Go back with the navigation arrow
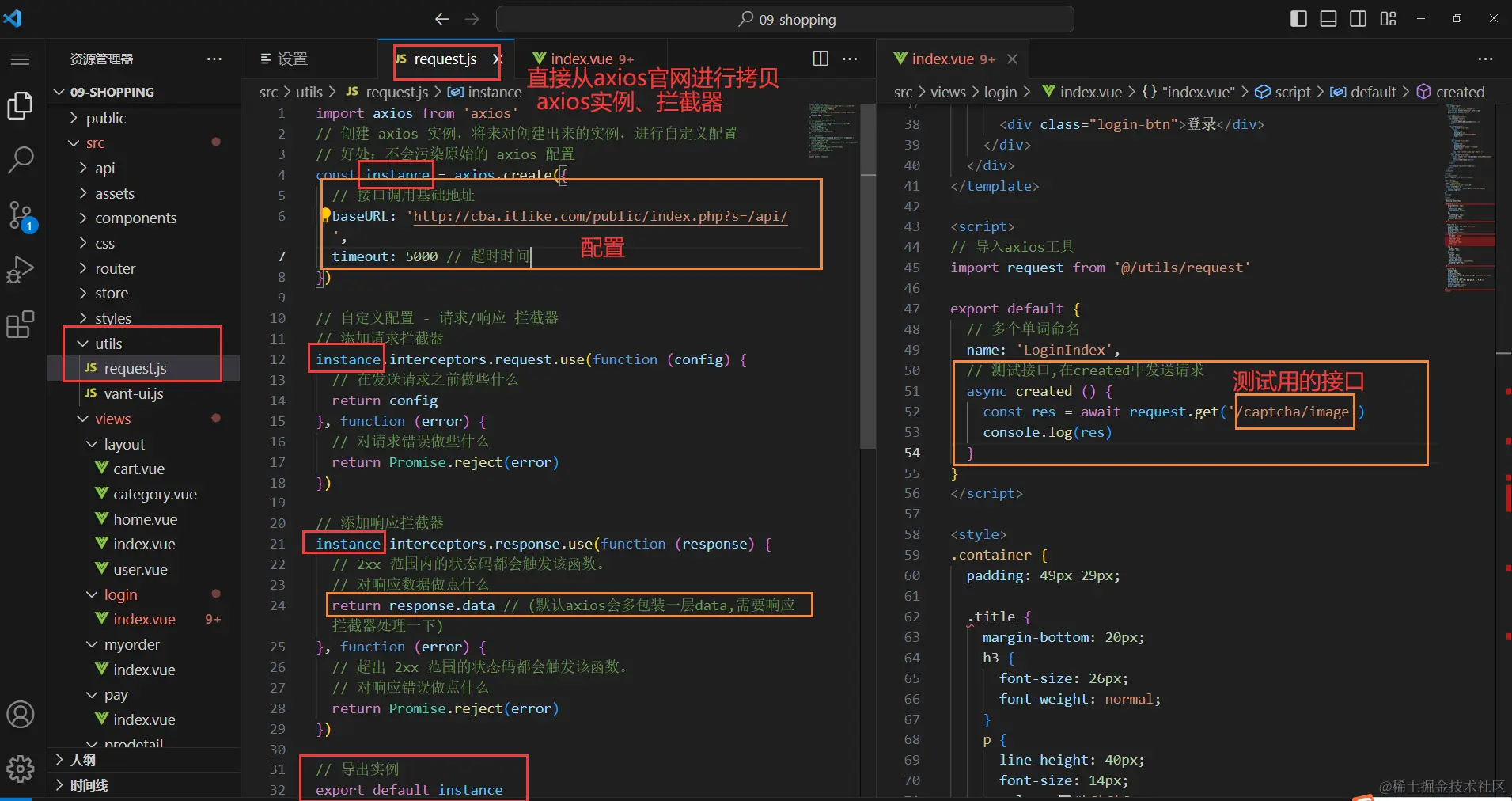1512x801 pixels. 442,19
